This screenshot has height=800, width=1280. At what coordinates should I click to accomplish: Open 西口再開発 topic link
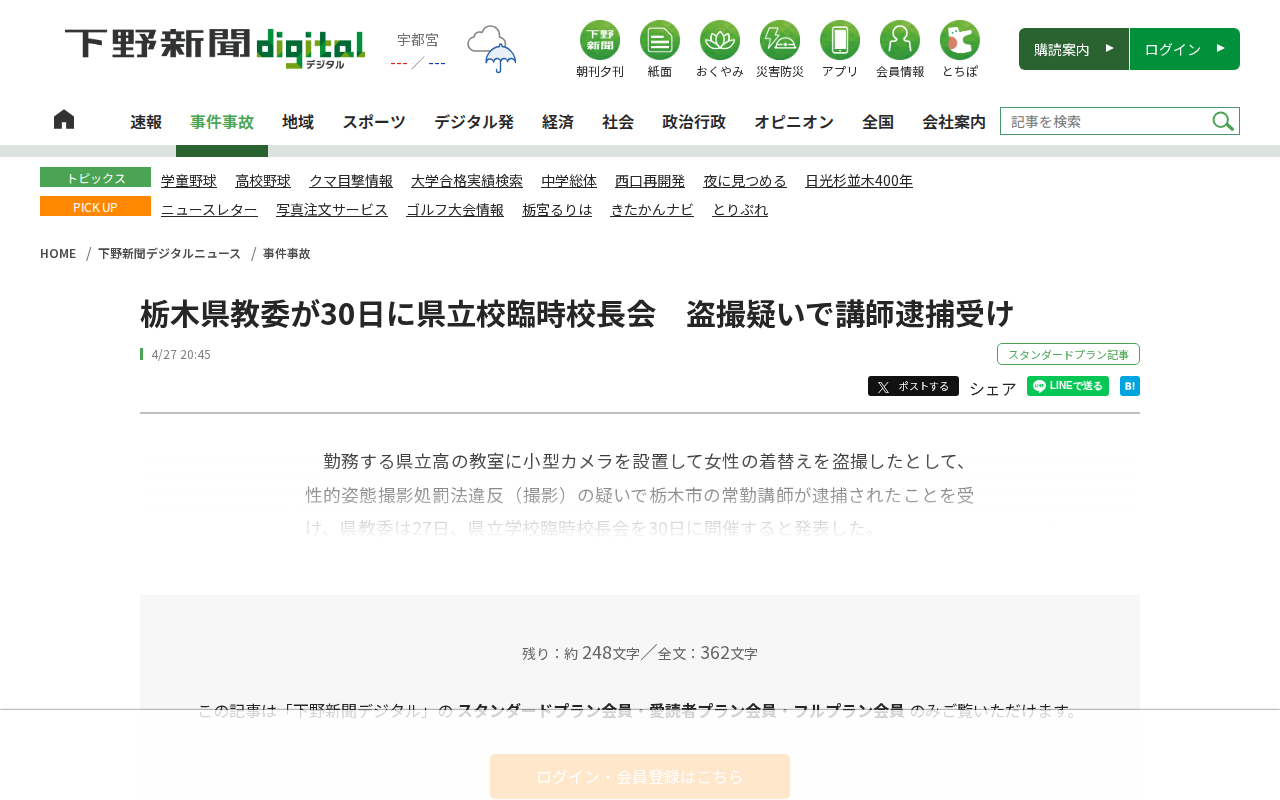[x=650, y=181]
